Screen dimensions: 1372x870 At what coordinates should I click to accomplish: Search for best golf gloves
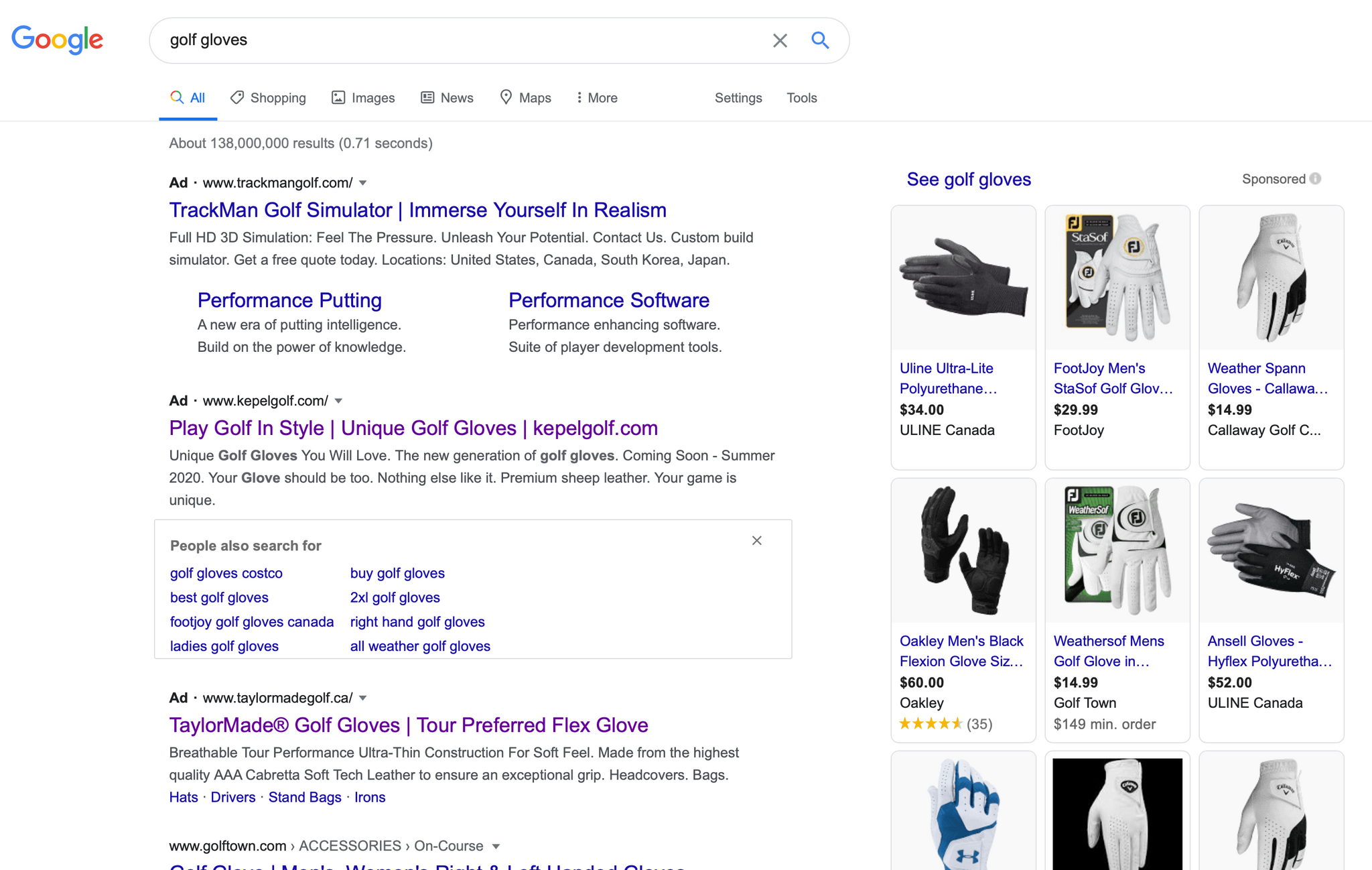coord(219,597)
